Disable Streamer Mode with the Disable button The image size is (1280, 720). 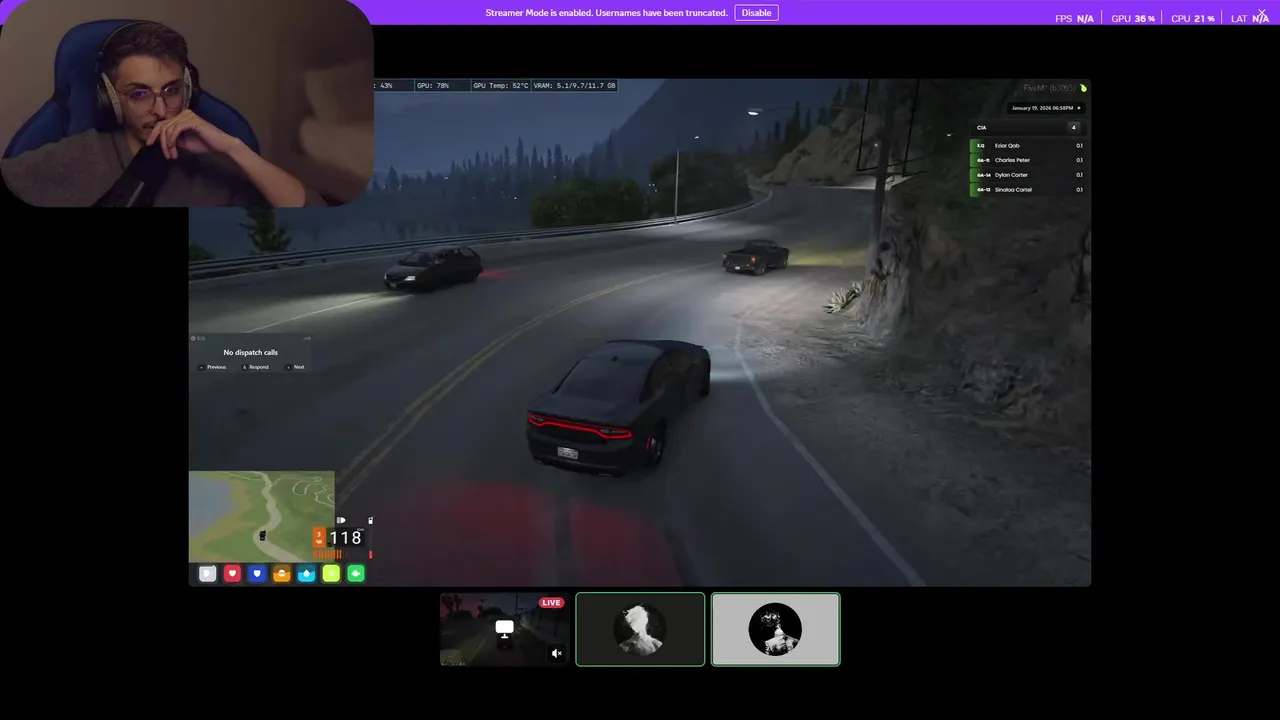coord(756,13)
